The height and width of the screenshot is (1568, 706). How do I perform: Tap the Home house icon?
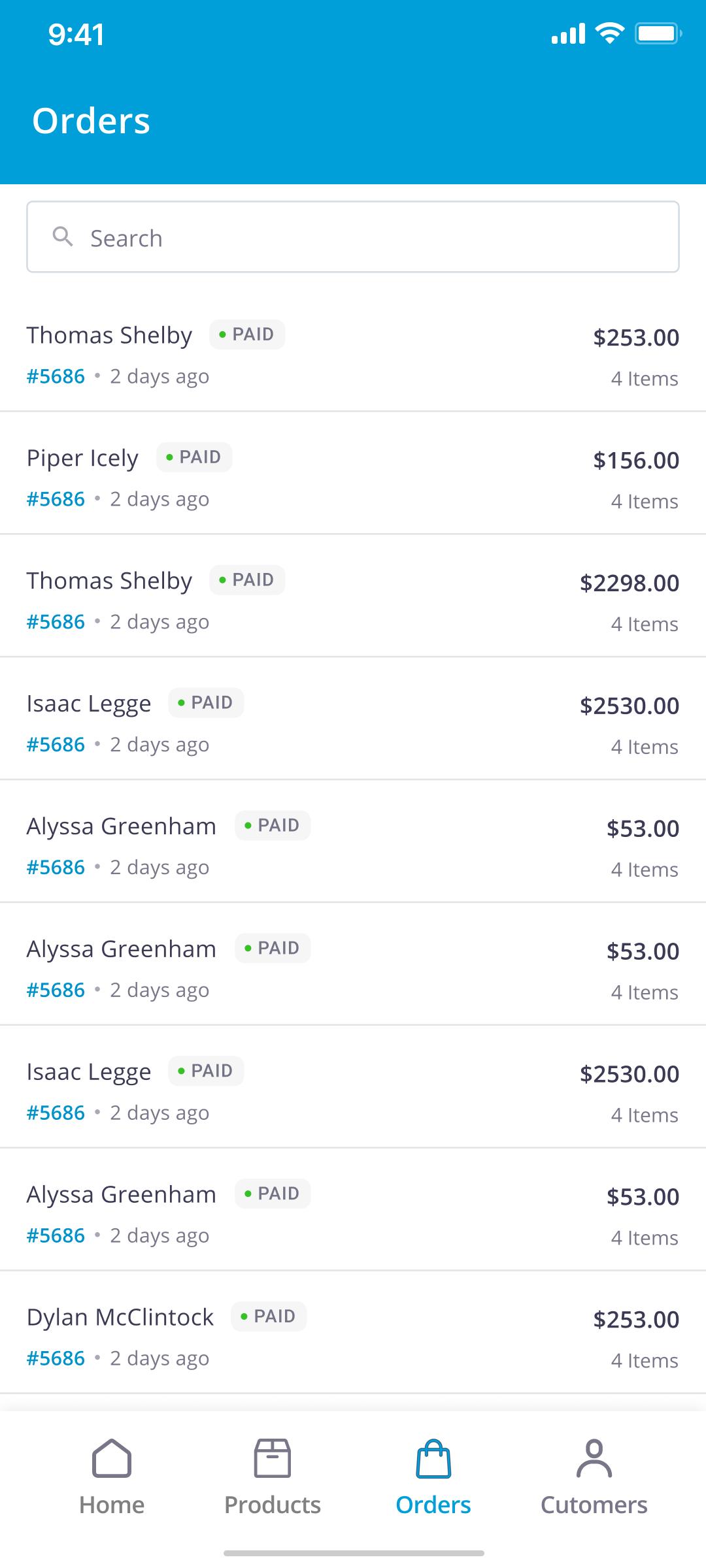click(112, 1458)
